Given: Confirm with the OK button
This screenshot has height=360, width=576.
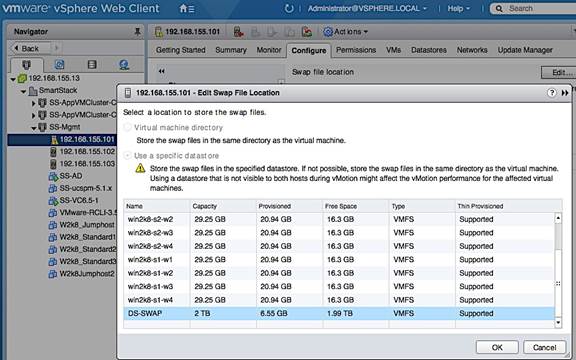Looking at the screenshot, I should pyautogui.click(x=497, y=347).
